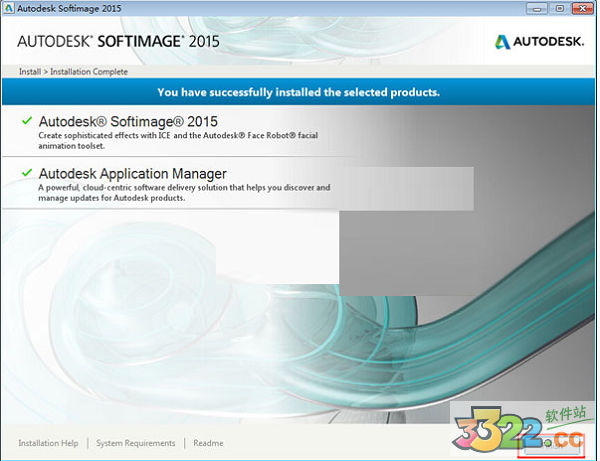600x461 pixels.
Task: Open the Installation Help link
Action: pos(48,443)
